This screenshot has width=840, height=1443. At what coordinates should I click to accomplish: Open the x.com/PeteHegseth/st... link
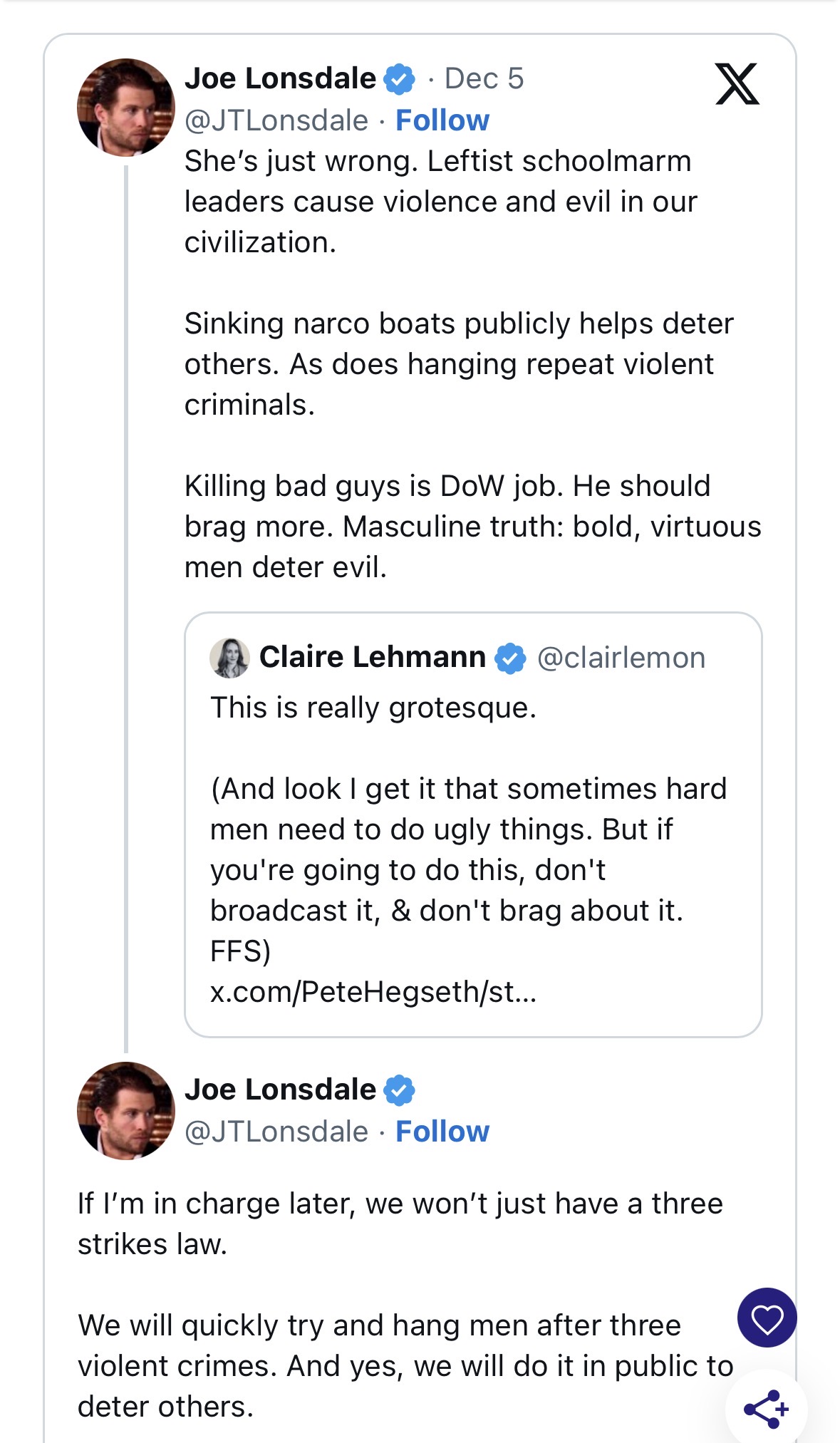[373, 991]
